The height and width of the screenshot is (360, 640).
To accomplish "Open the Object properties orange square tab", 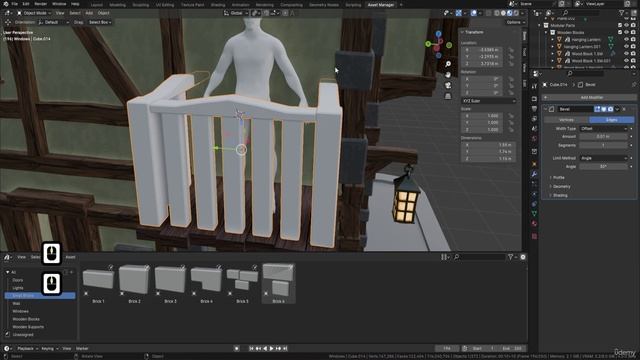I will [534, 164].
